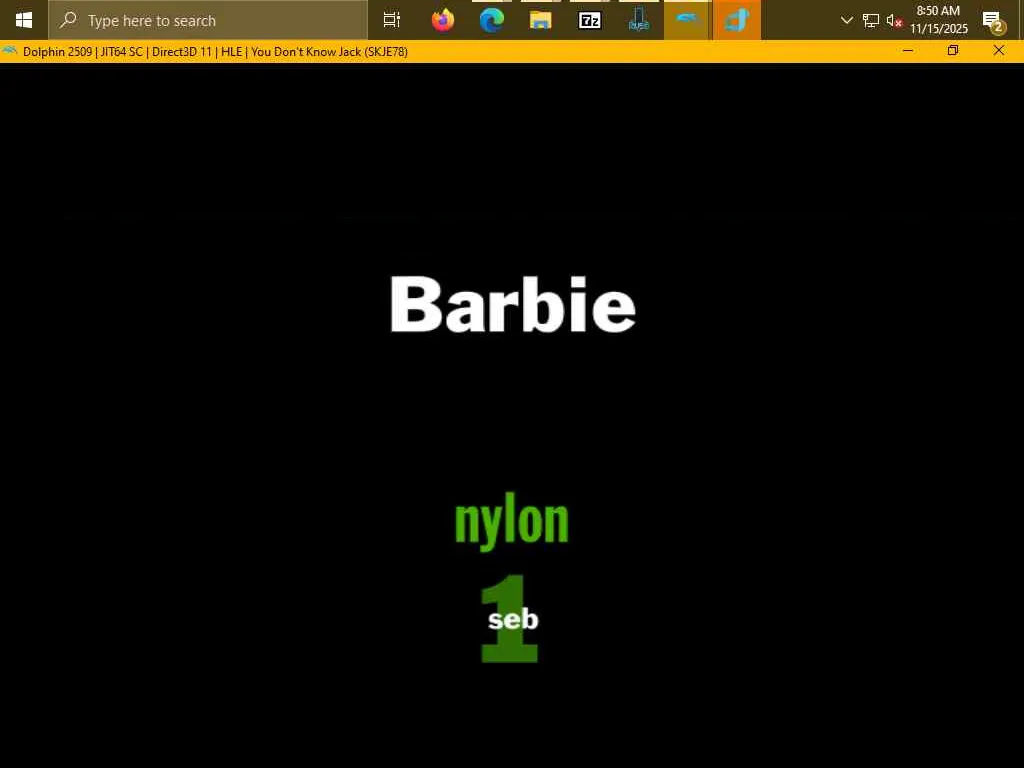Click the player name 'seb'
Viewport: 1024px width, 768px height.
pos(513,619)
